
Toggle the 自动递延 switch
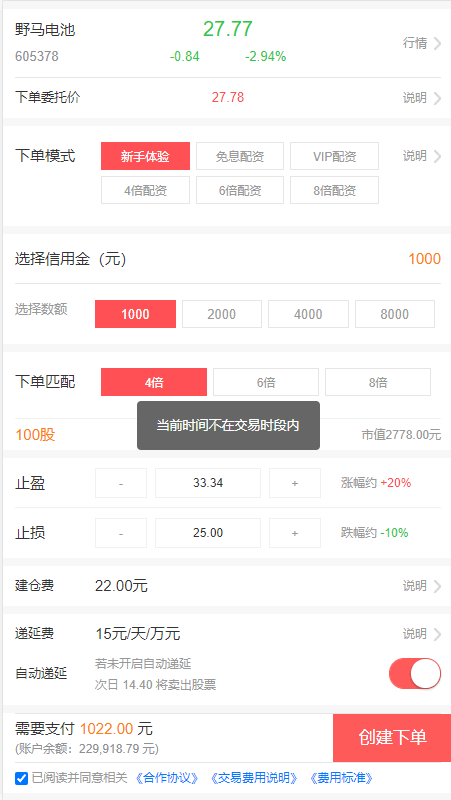[x=415, y=673]
